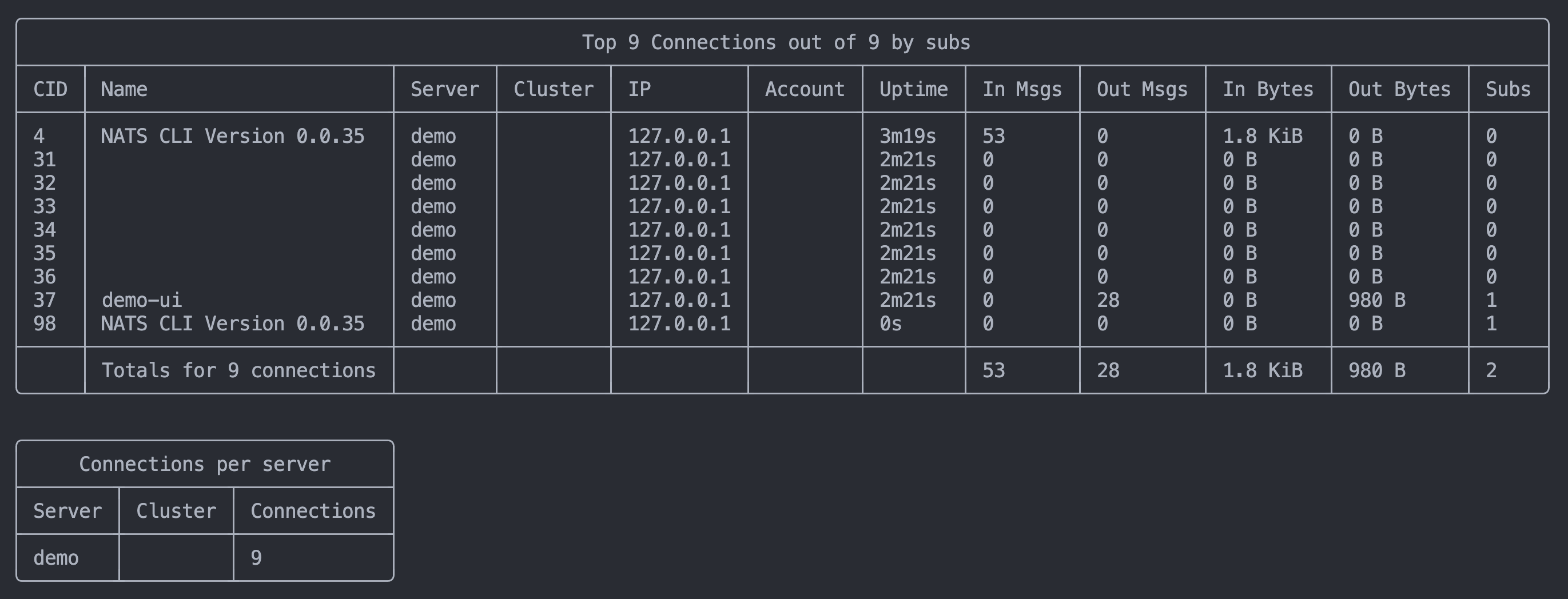Select the CID column header
Viewport: 1568px width, 599px height.
[x=50, y=89]
